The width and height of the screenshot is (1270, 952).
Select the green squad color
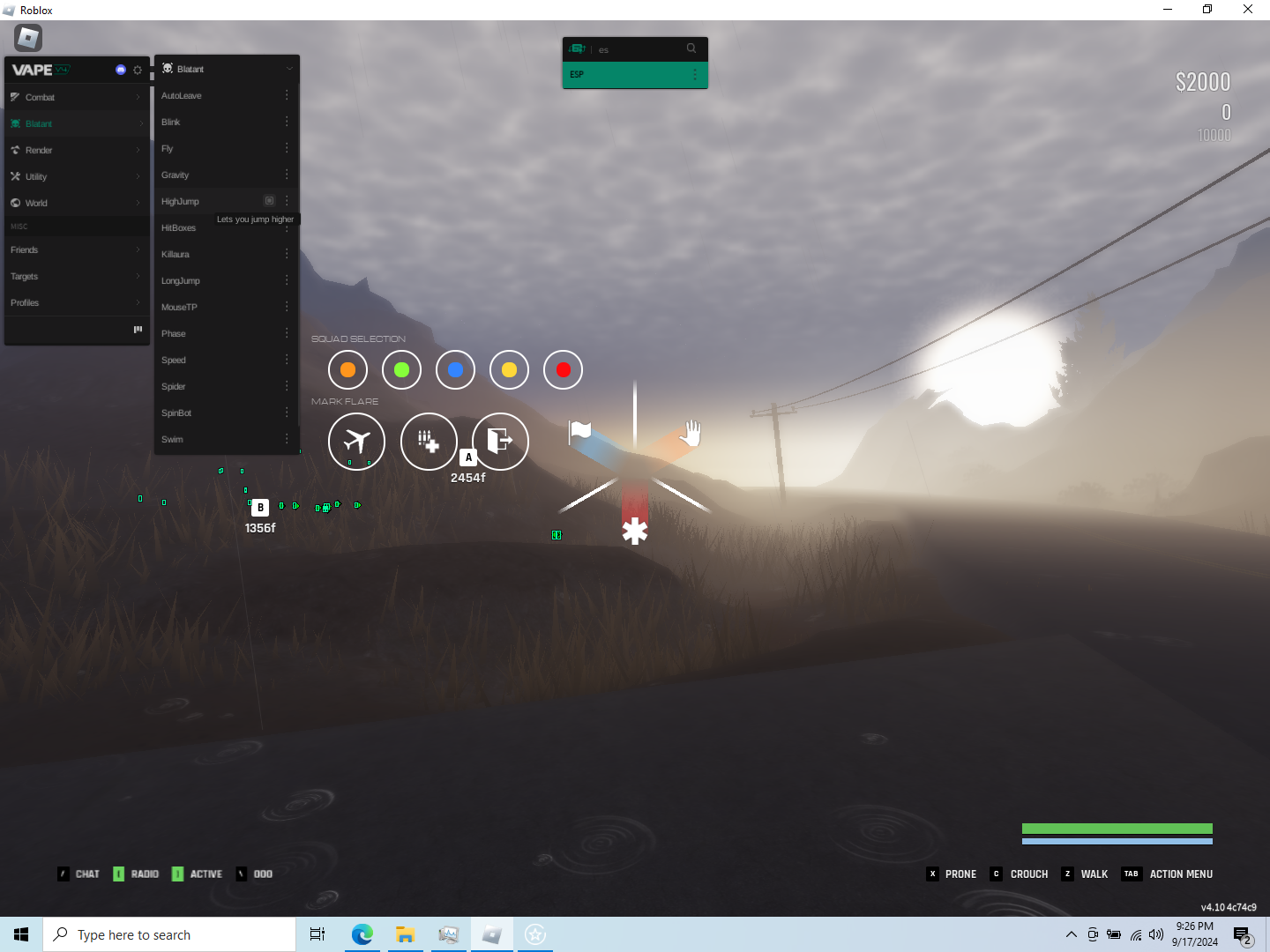pyautogui.click(x=401, y=369)
